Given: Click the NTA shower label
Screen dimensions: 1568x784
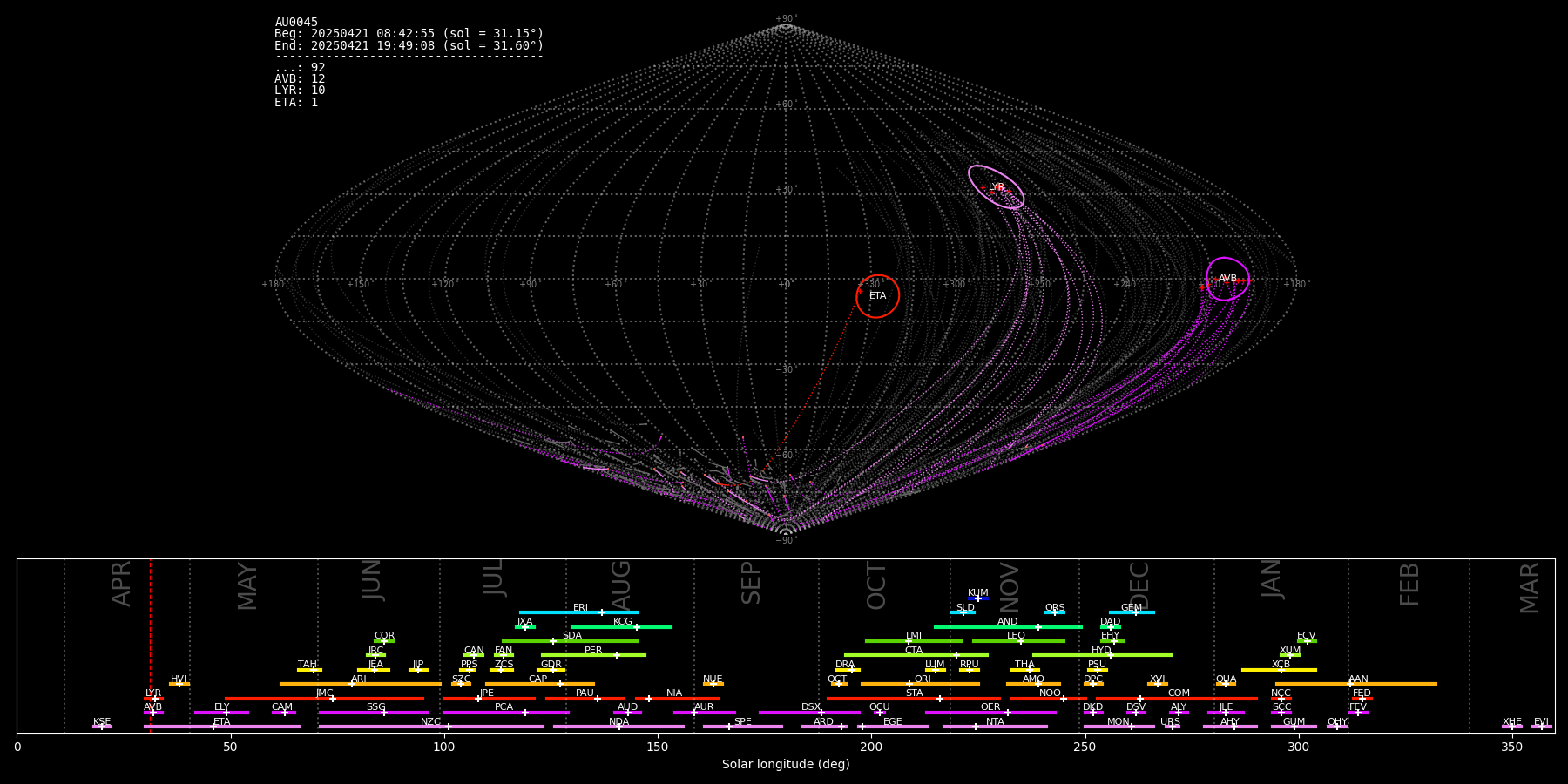Looking at the screenshot, I should tap(995, 722).
